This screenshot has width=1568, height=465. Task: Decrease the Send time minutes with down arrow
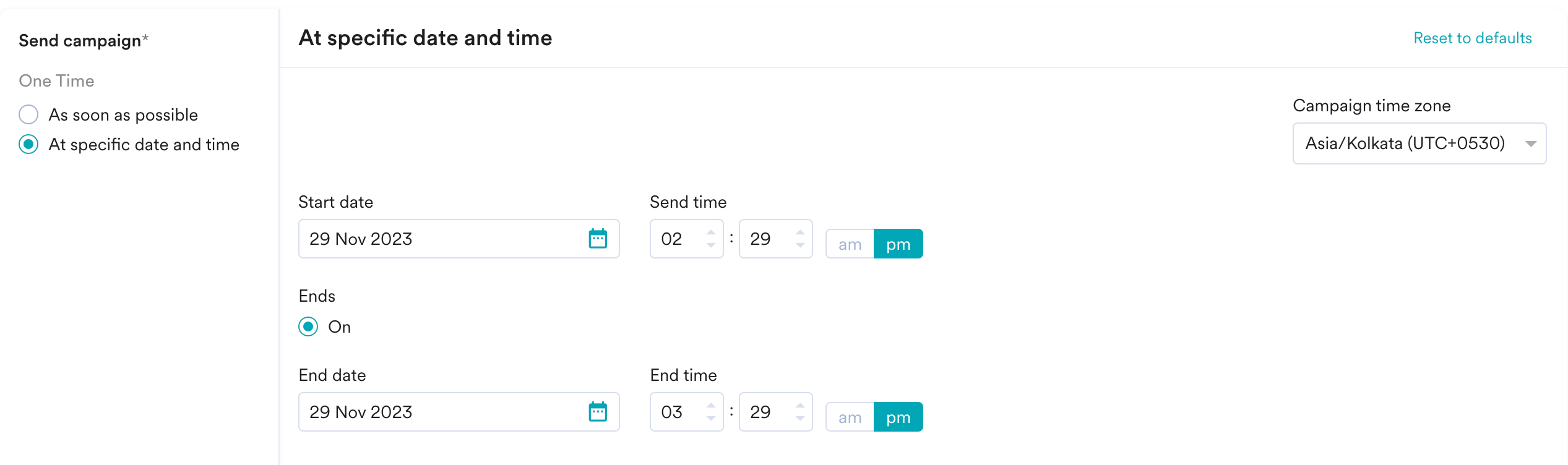tap(800, 245)
